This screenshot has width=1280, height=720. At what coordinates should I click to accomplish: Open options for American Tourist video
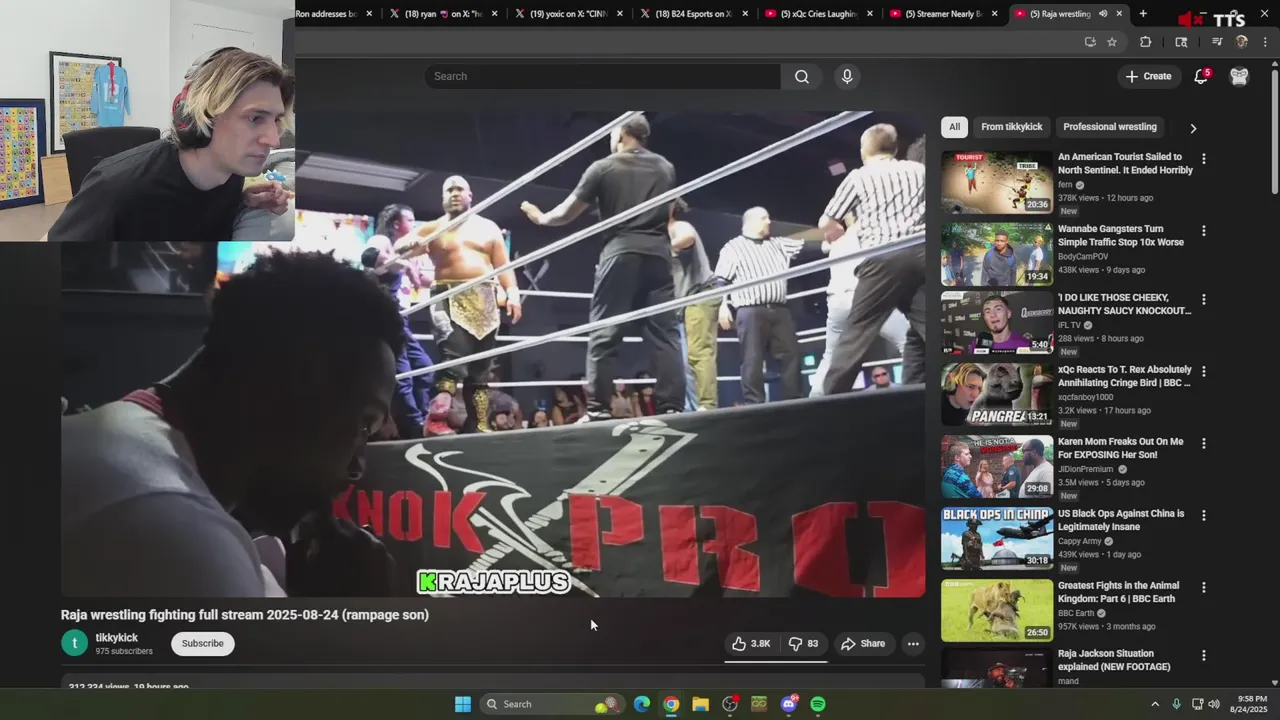tap(1204, 159)
